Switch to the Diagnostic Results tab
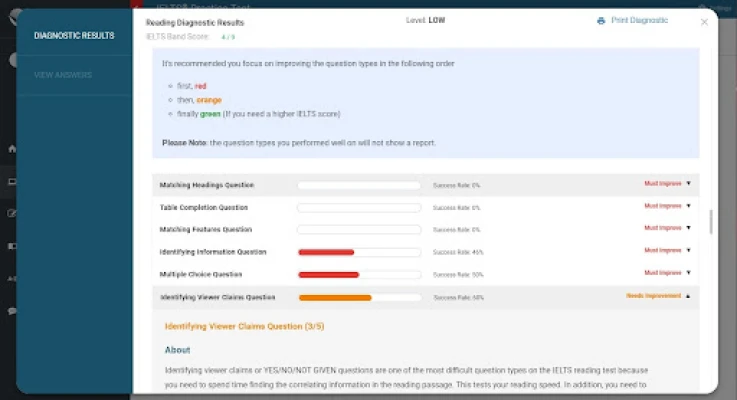 (74, 36)
